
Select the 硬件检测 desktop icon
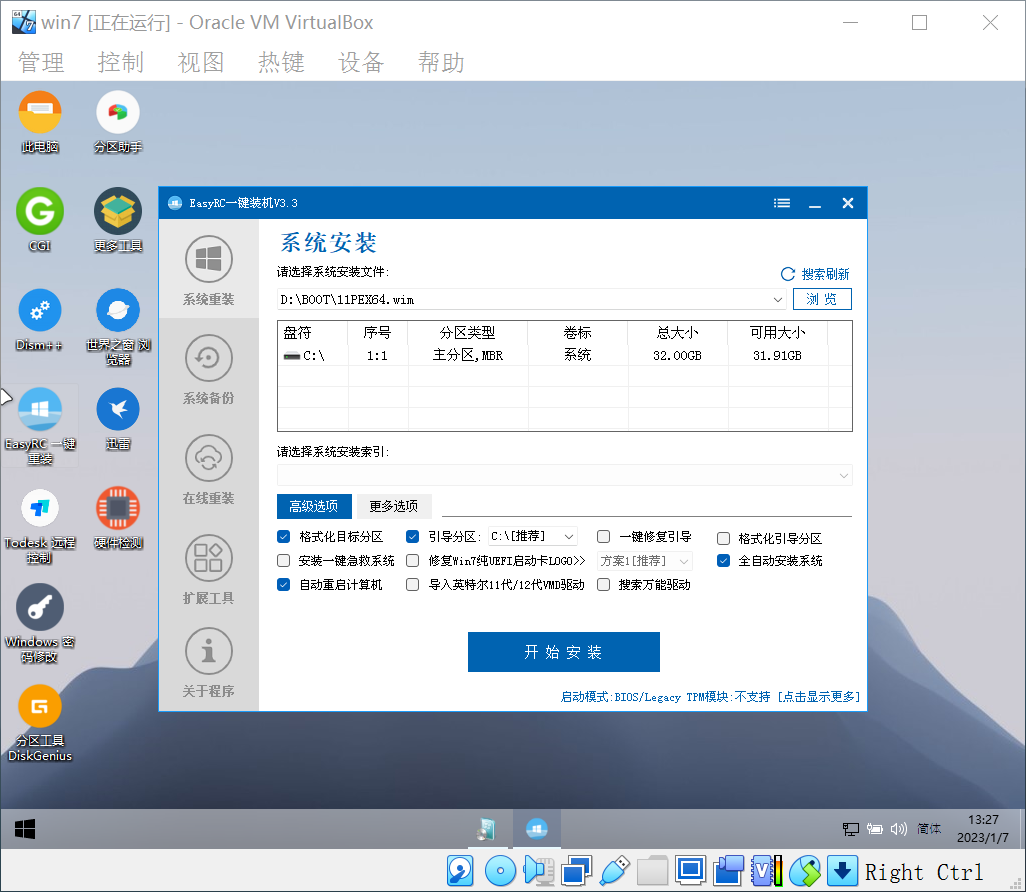coord(118,519)
